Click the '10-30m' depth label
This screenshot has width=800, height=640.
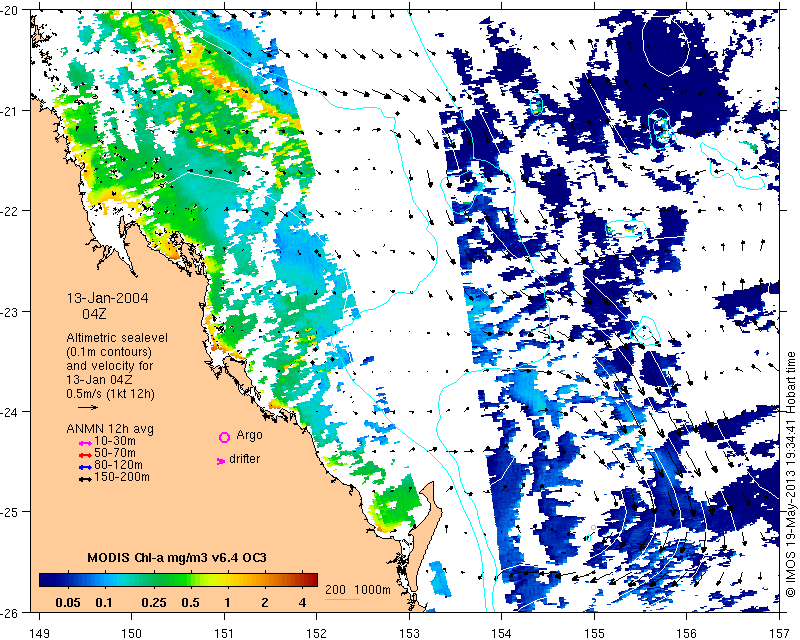pyautogui.click(x=115, y=441)
